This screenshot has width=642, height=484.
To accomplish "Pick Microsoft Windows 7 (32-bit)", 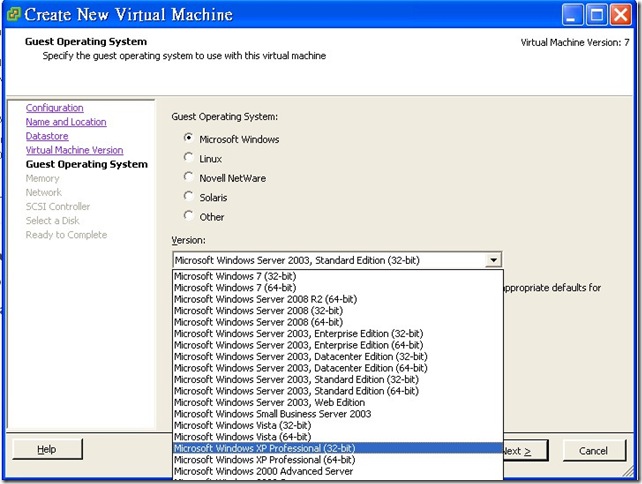I will coord(338,276).
